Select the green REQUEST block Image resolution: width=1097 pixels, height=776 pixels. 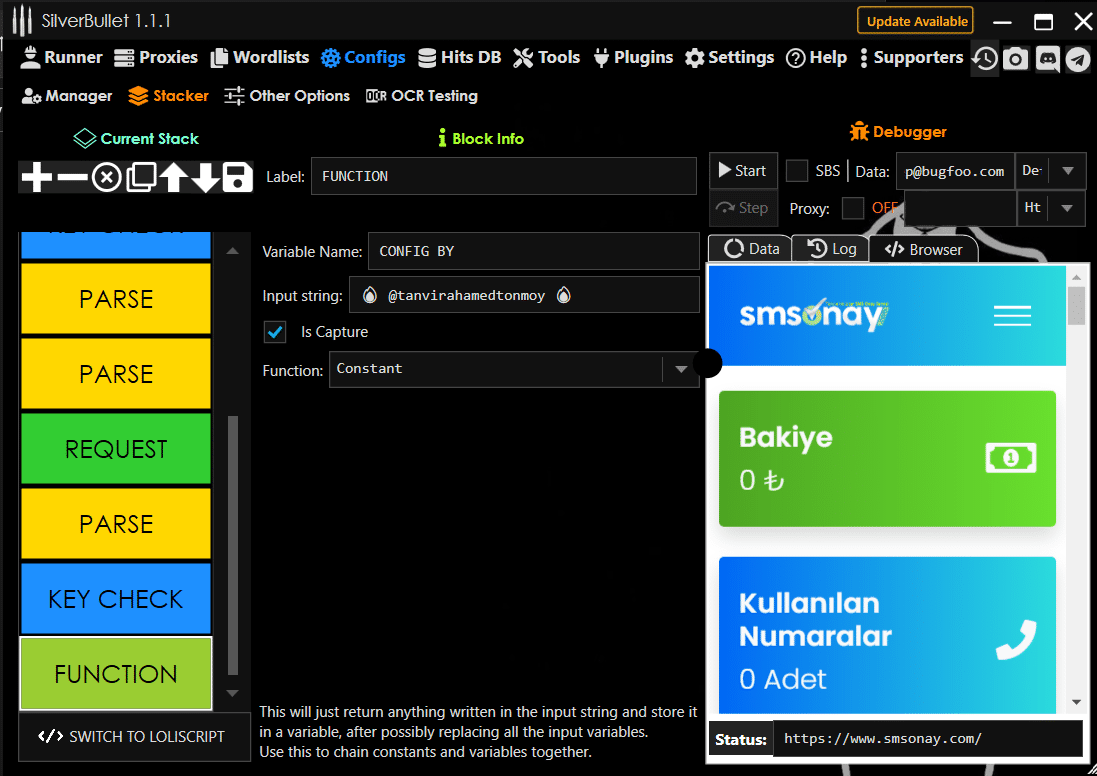116,449
